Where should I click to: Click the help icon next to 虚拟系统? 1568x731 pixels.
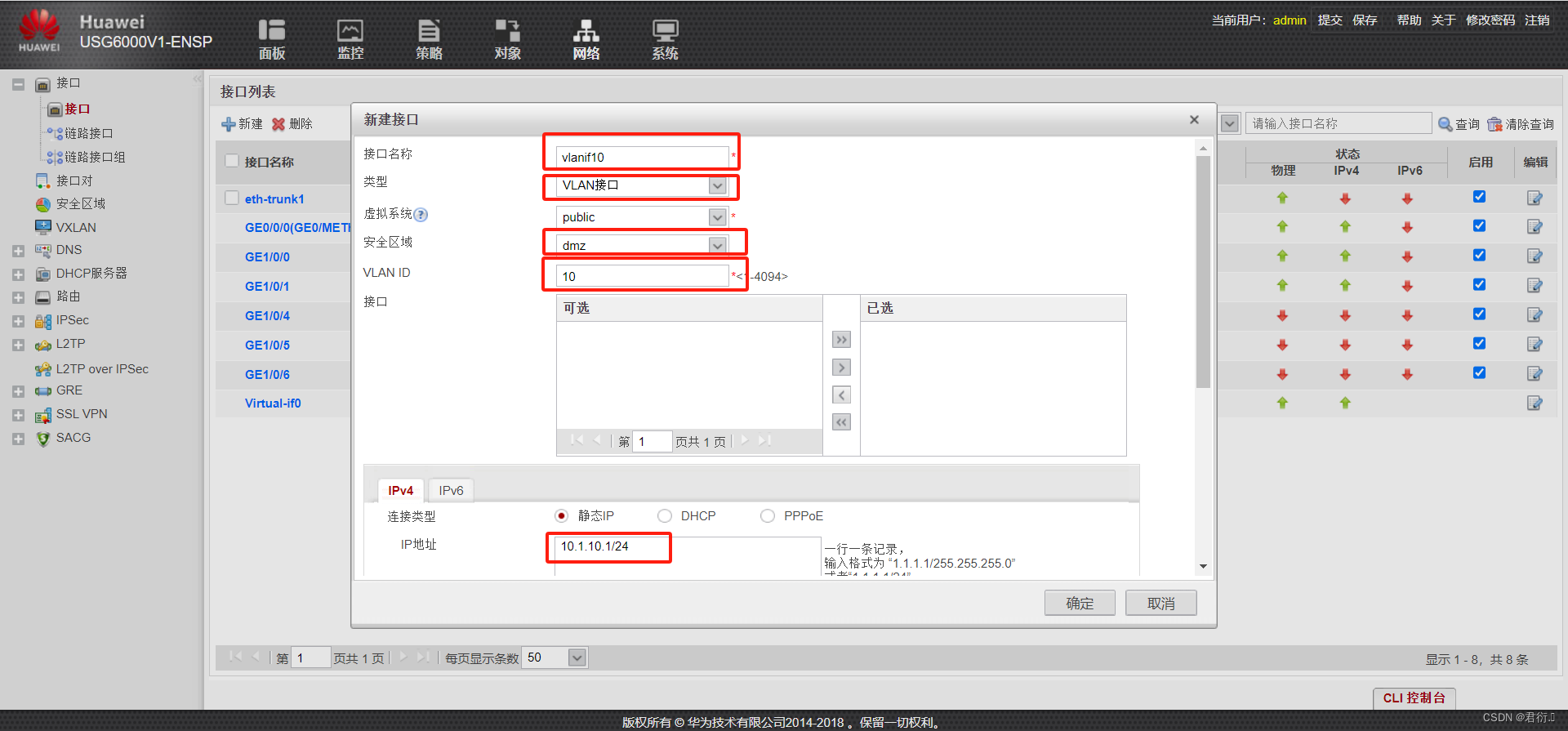(x=421, y=215)
